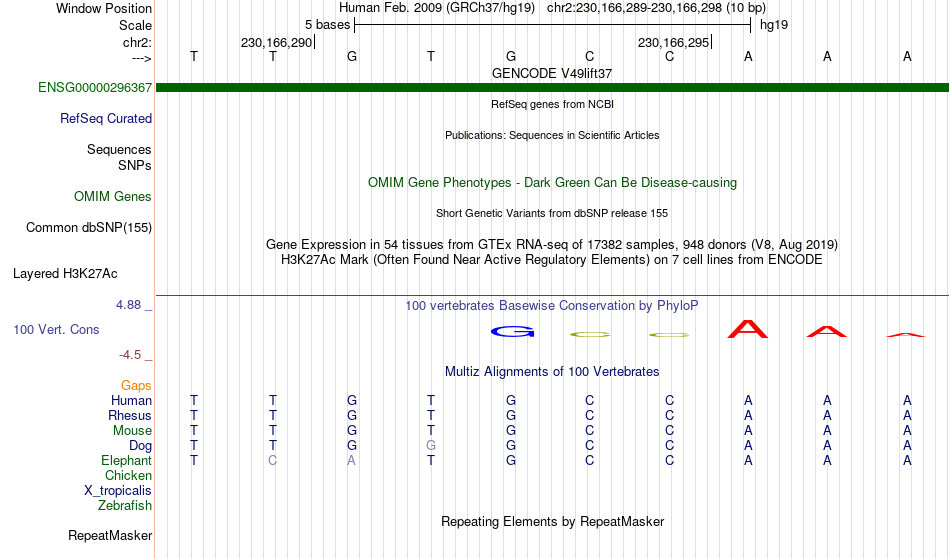Click the Layered H3K27Ac track label
Screen dimensions: 950x559
pyautogui.click(x=65, y=274)
